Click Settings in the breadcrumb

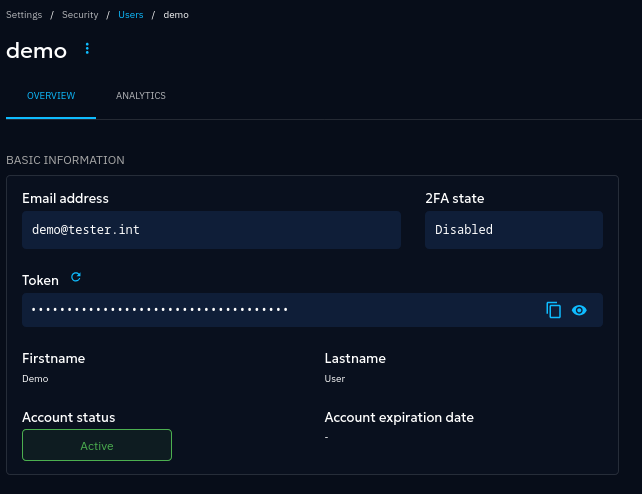pos(24,15)
